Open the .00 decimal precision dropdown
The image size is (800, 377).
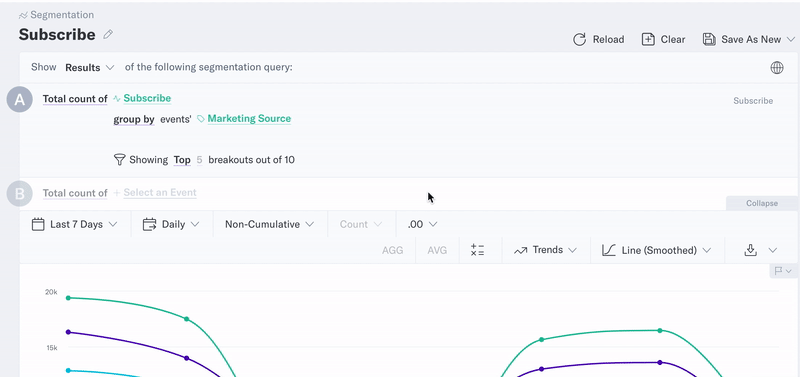tap(422, 224)
